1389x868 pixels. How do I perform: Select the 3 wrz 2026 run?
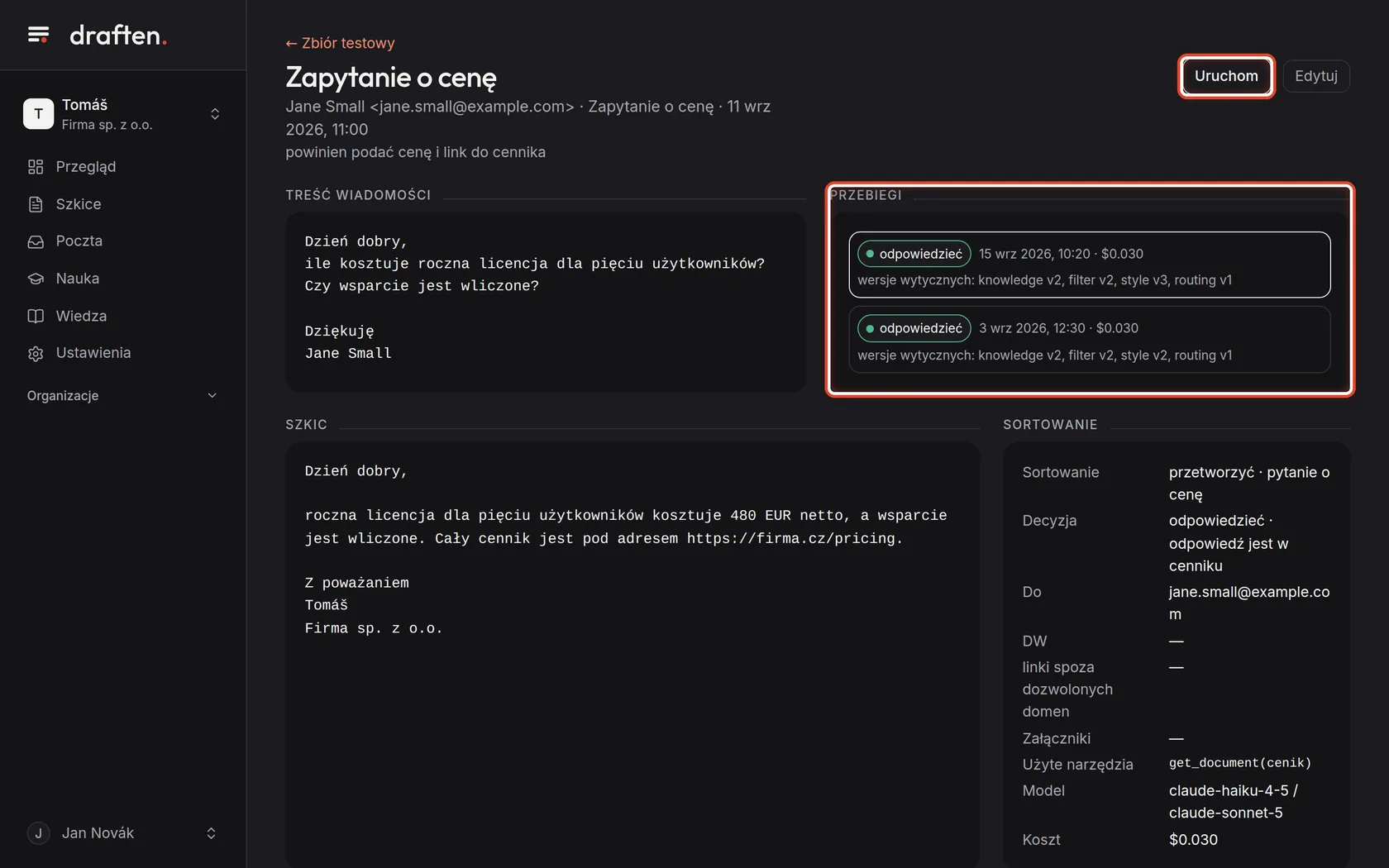tap(1090, 340)
